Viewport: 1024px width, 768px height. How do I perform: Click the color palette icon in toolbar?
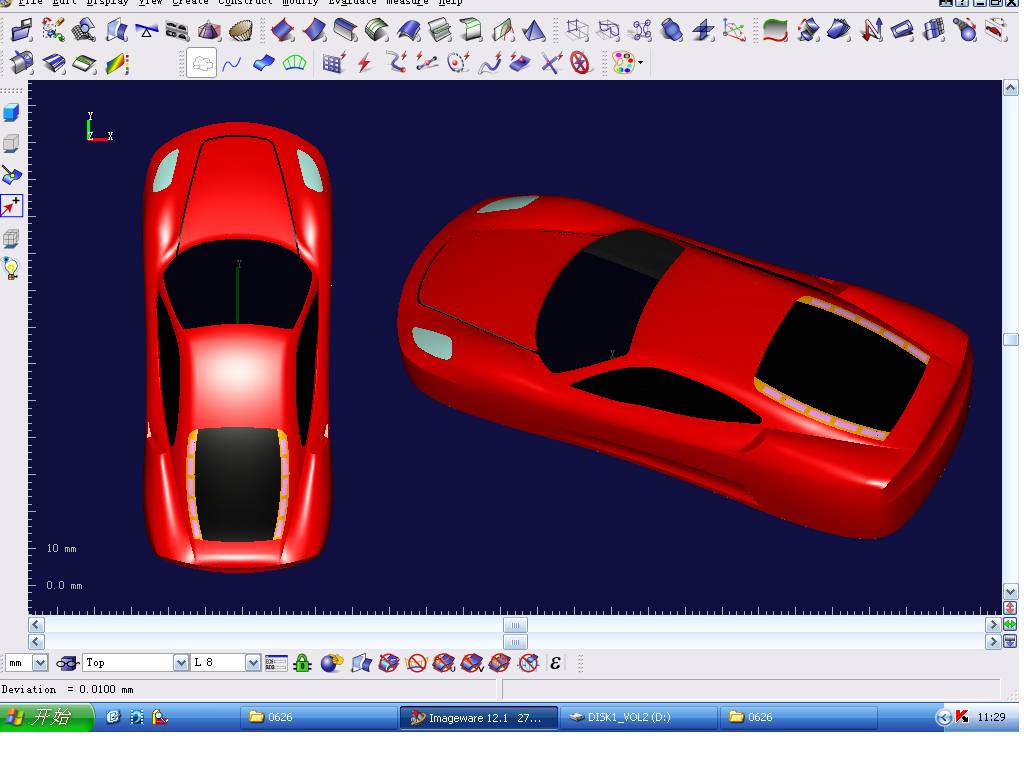click(x=624, y=64)
